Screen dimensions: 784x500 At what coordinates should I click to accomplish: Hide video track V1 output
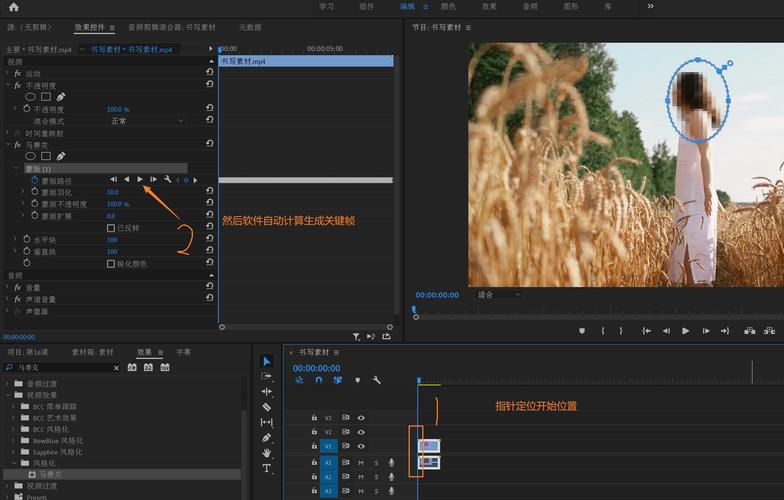361,446
